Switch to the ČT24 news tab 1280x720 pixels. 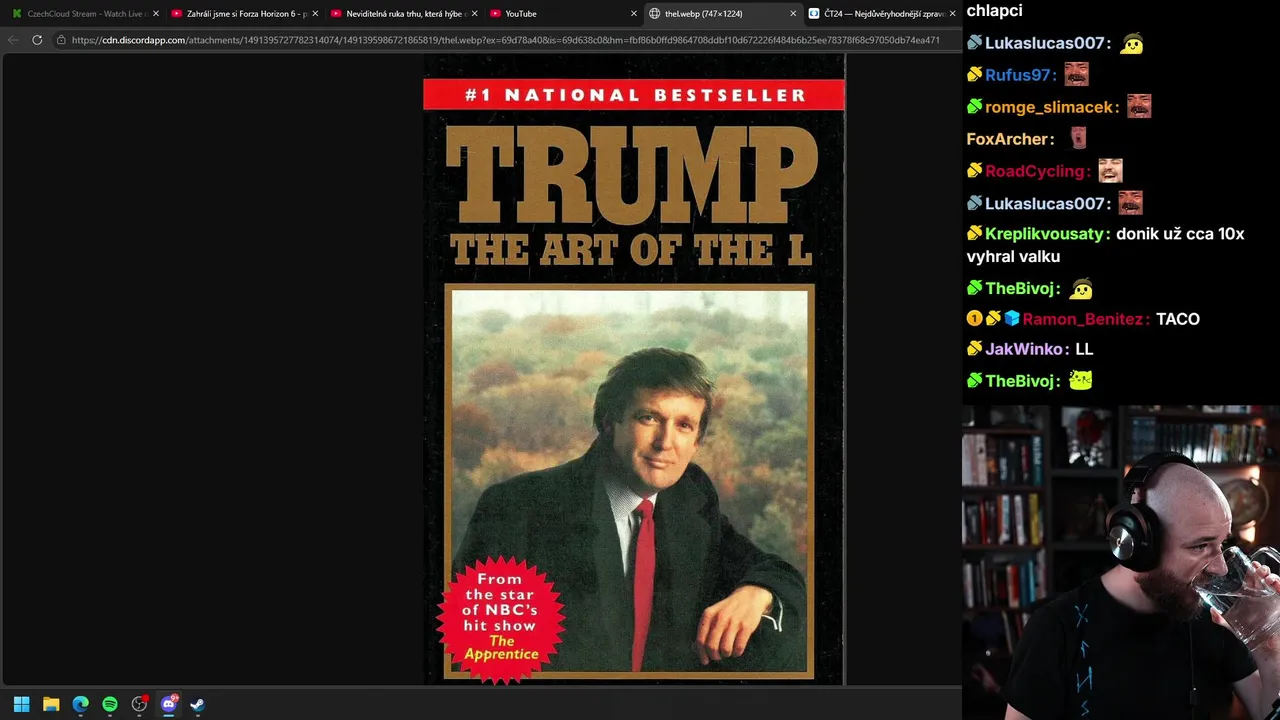click(880, 14)
